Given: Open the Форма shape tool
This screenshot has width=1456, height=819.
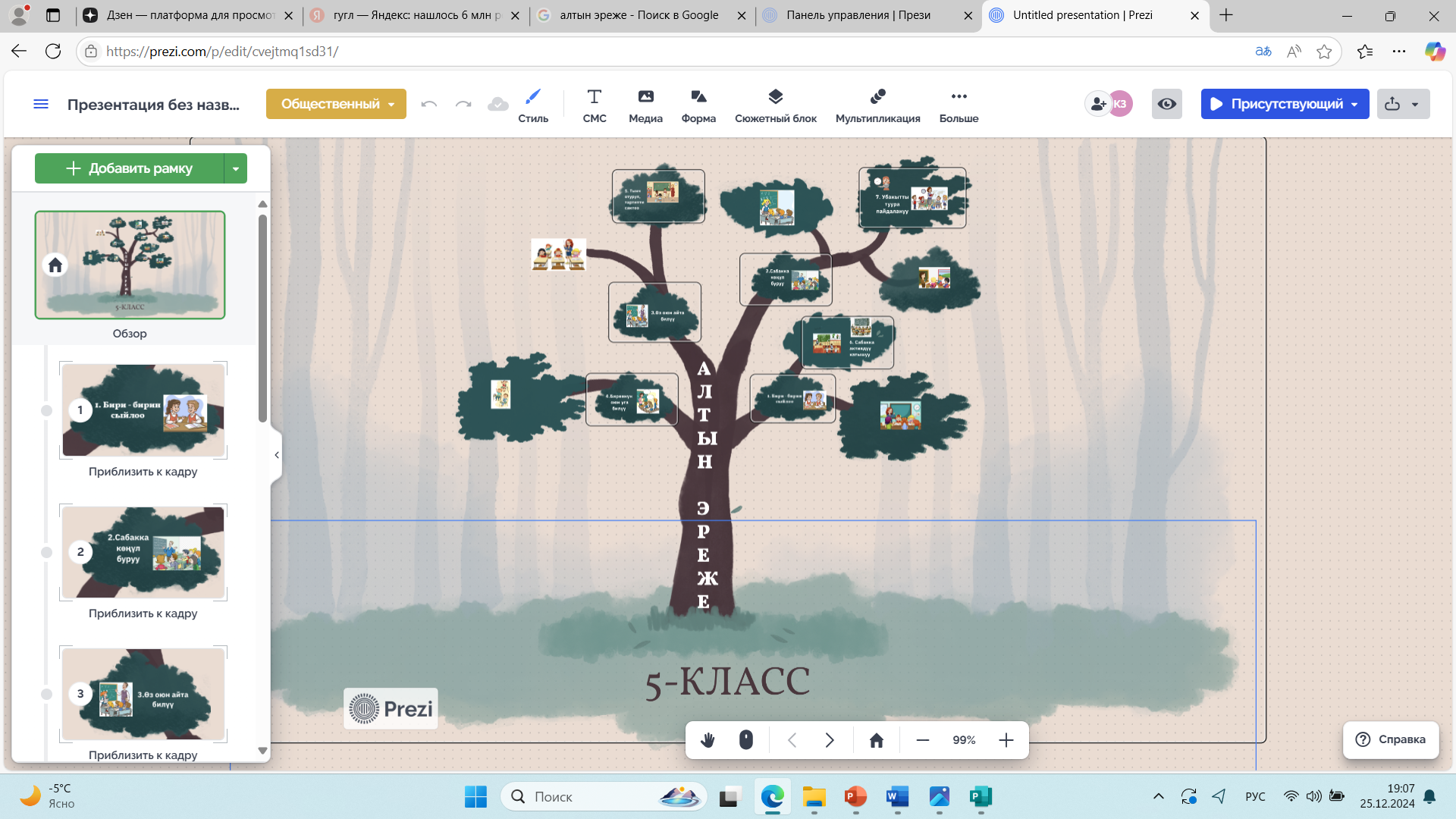Looking at the screenshot, I should click(x=698, y=105).
